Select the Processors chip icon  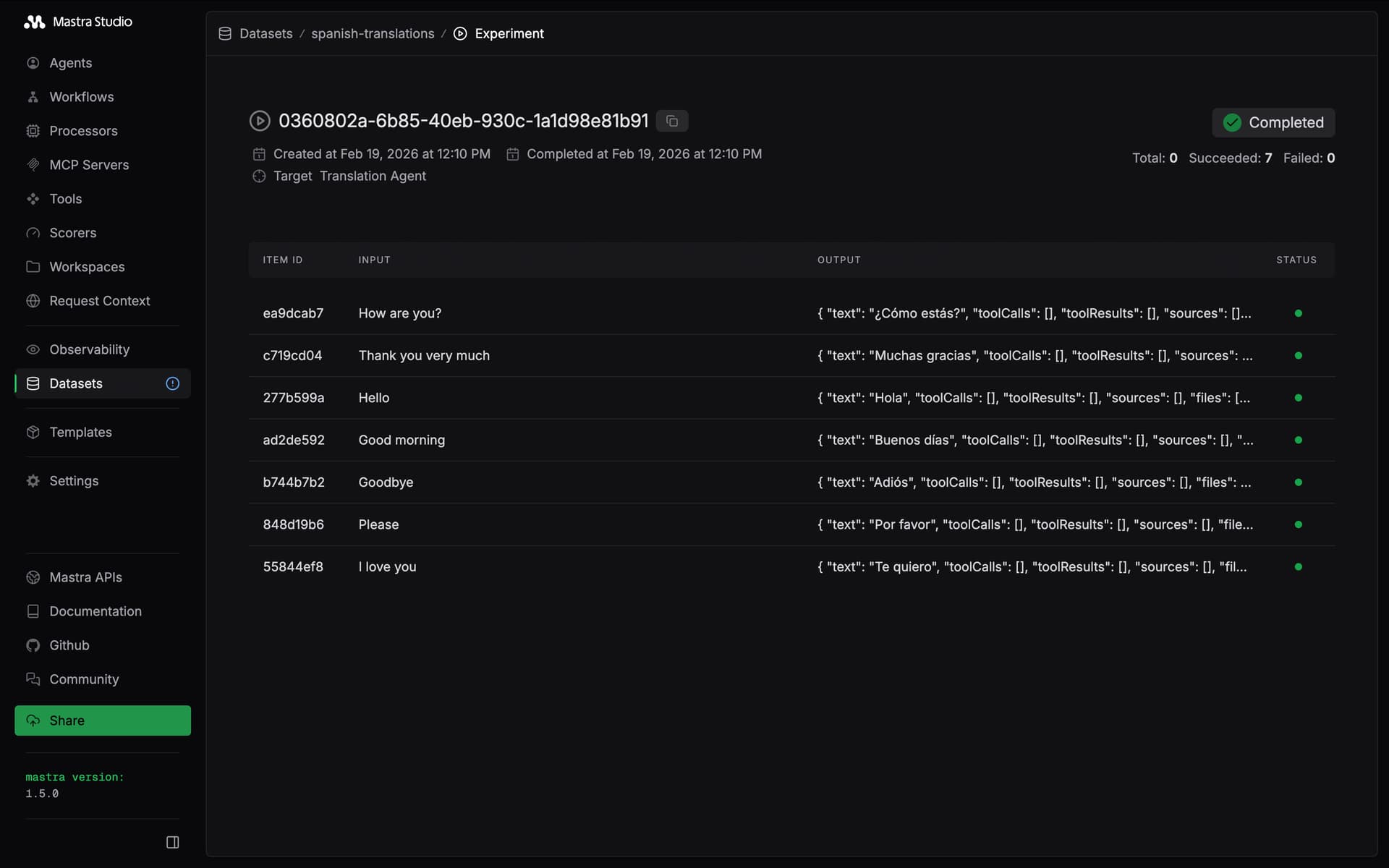(33, 131)
